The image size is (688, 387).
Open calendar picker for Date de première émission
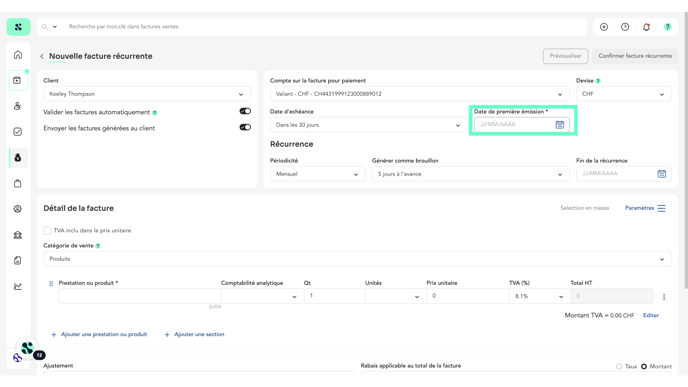560,125
